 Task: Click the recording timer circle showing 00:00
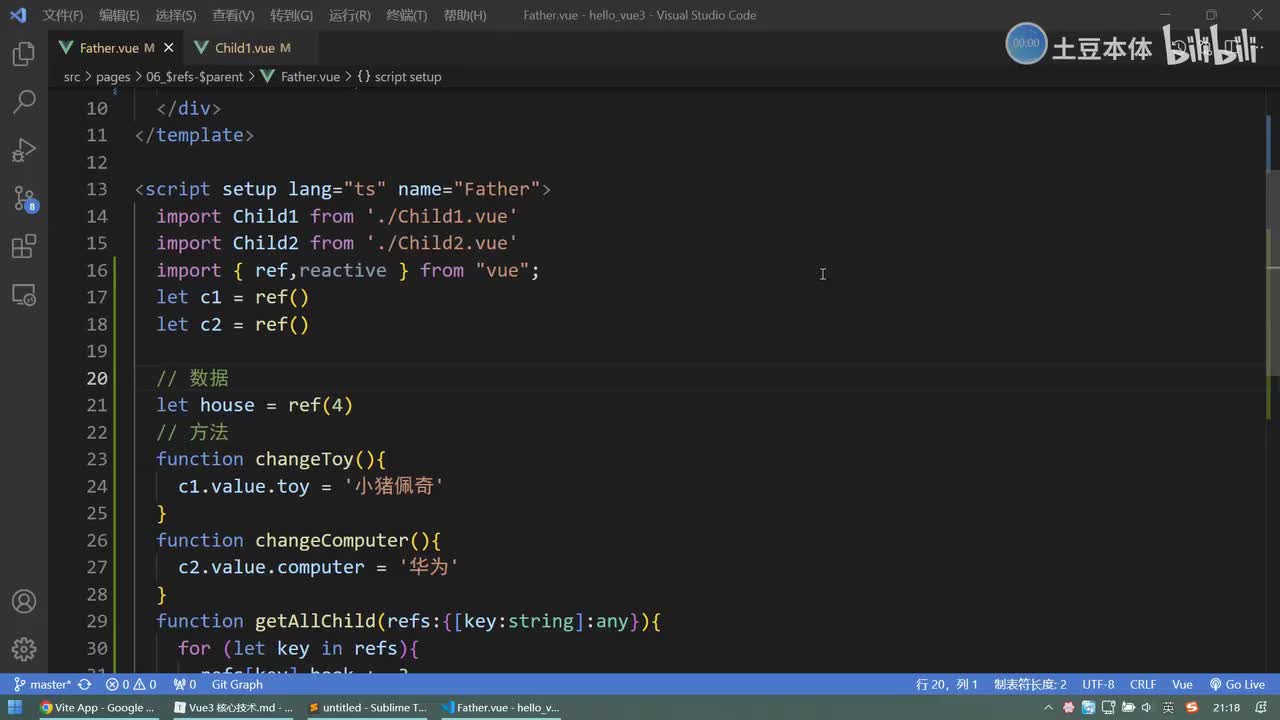coord(1026,44)
